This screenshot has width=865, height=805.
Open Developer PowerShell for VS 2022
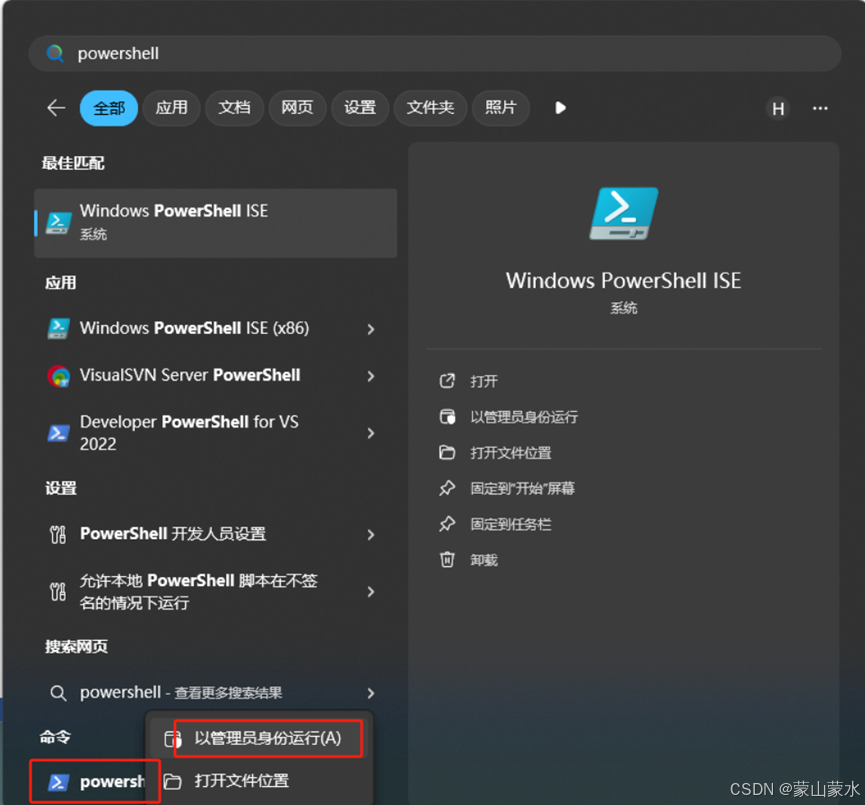click(x=216, y=433)
